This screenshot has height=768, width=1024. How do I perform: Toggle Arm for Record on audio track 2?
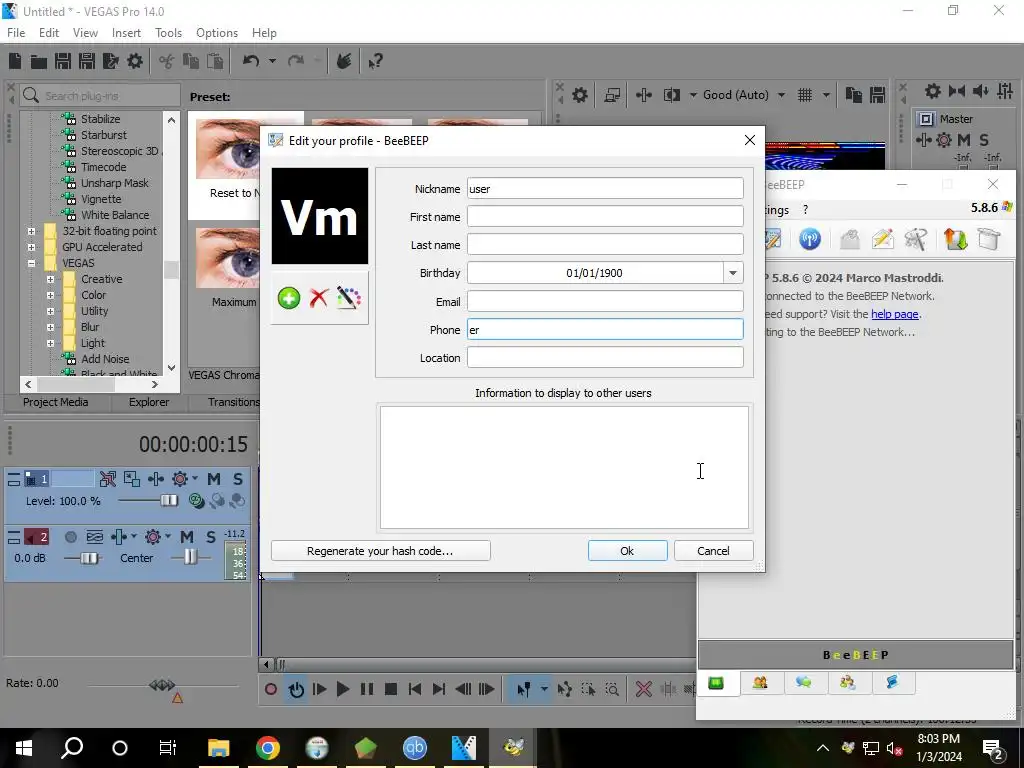71,537
